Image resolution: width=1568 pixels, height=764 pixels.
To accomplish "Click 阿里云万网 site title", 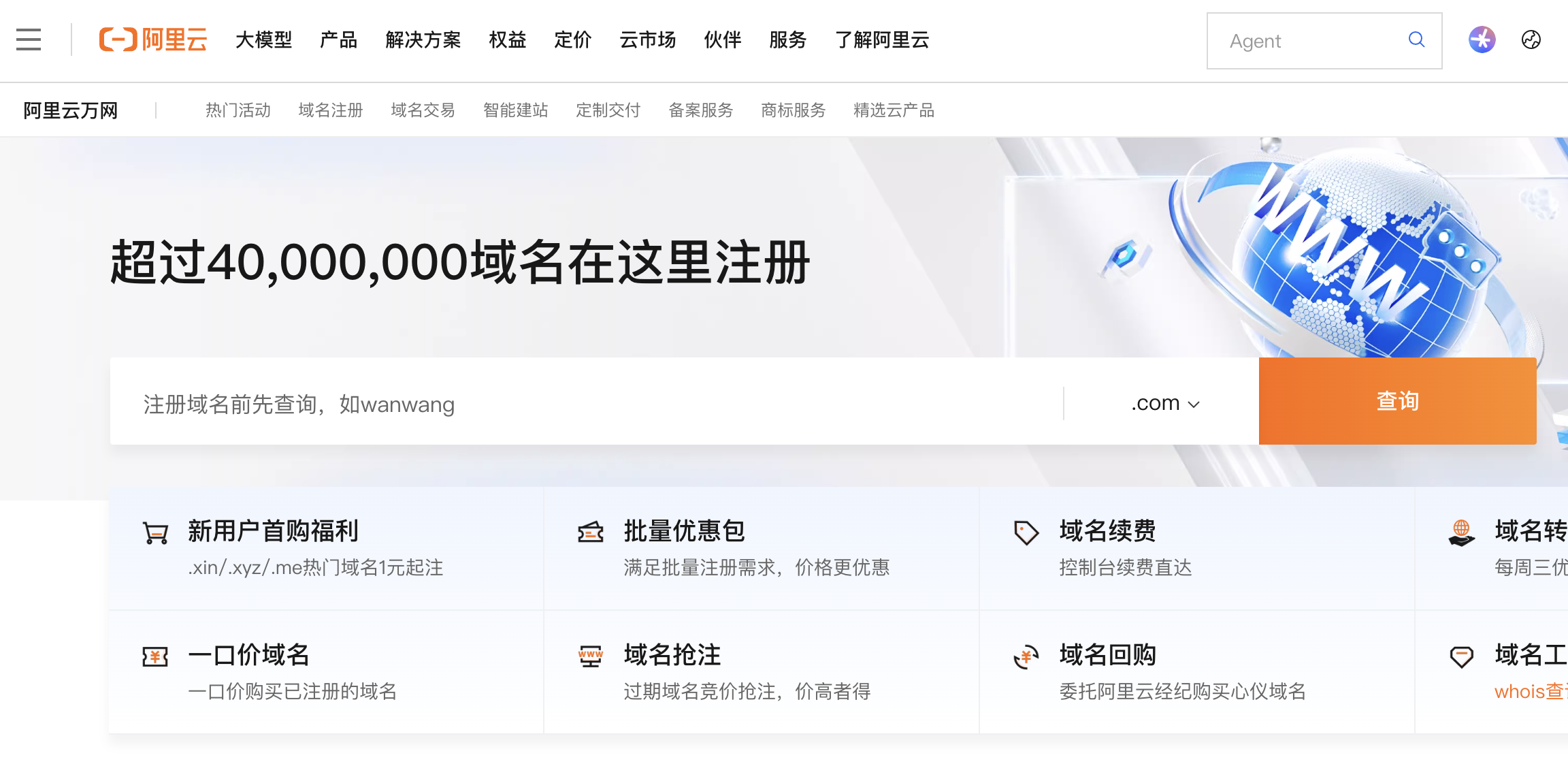I will coord(69,110).
